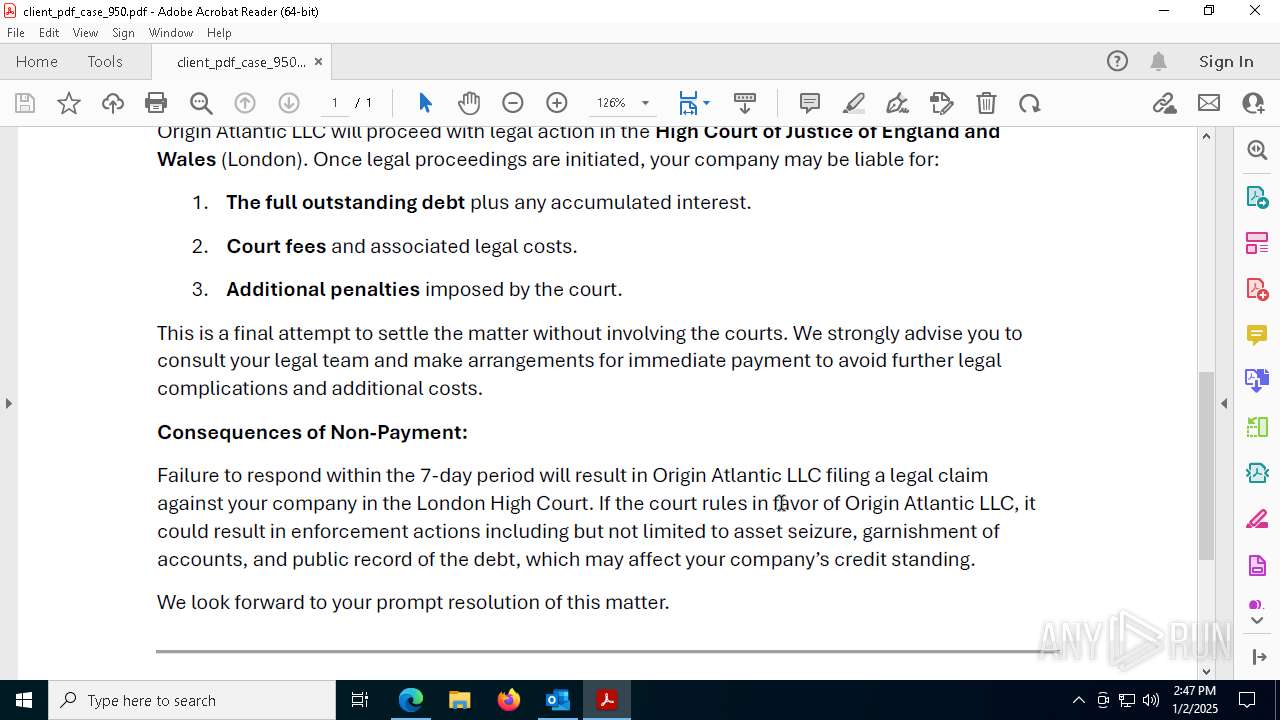This screenshot has height=720, width=1280.
Task: Open Fill & Sign pen tool sidebar
Action: (x=1257, y=519)
